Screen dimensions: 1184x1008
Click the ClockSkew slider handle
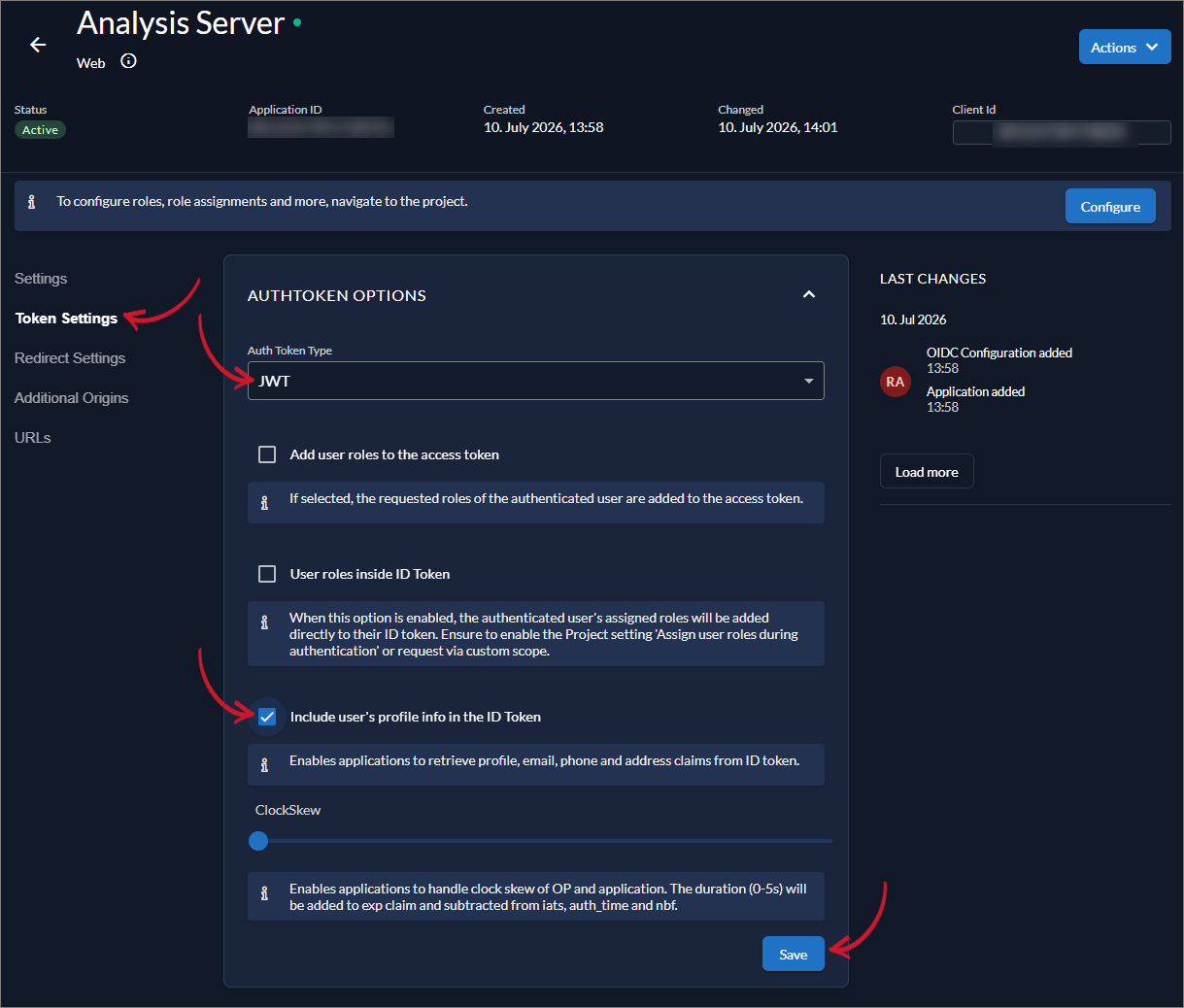(258, 841)
